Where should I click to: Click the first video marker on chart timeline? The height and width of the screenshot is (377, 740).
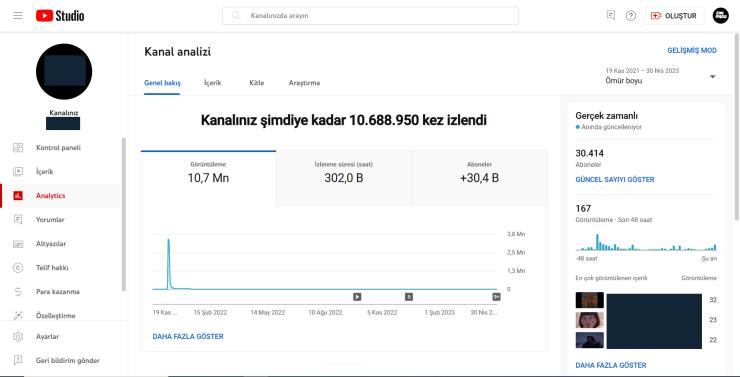pos(357,297)
